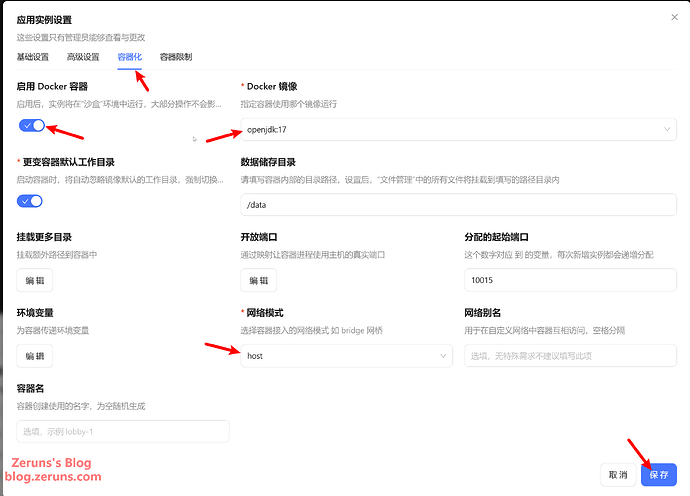Close the 应用实例设置 dialog with X icon
690x496 pixels.
[x=672, y=18]
